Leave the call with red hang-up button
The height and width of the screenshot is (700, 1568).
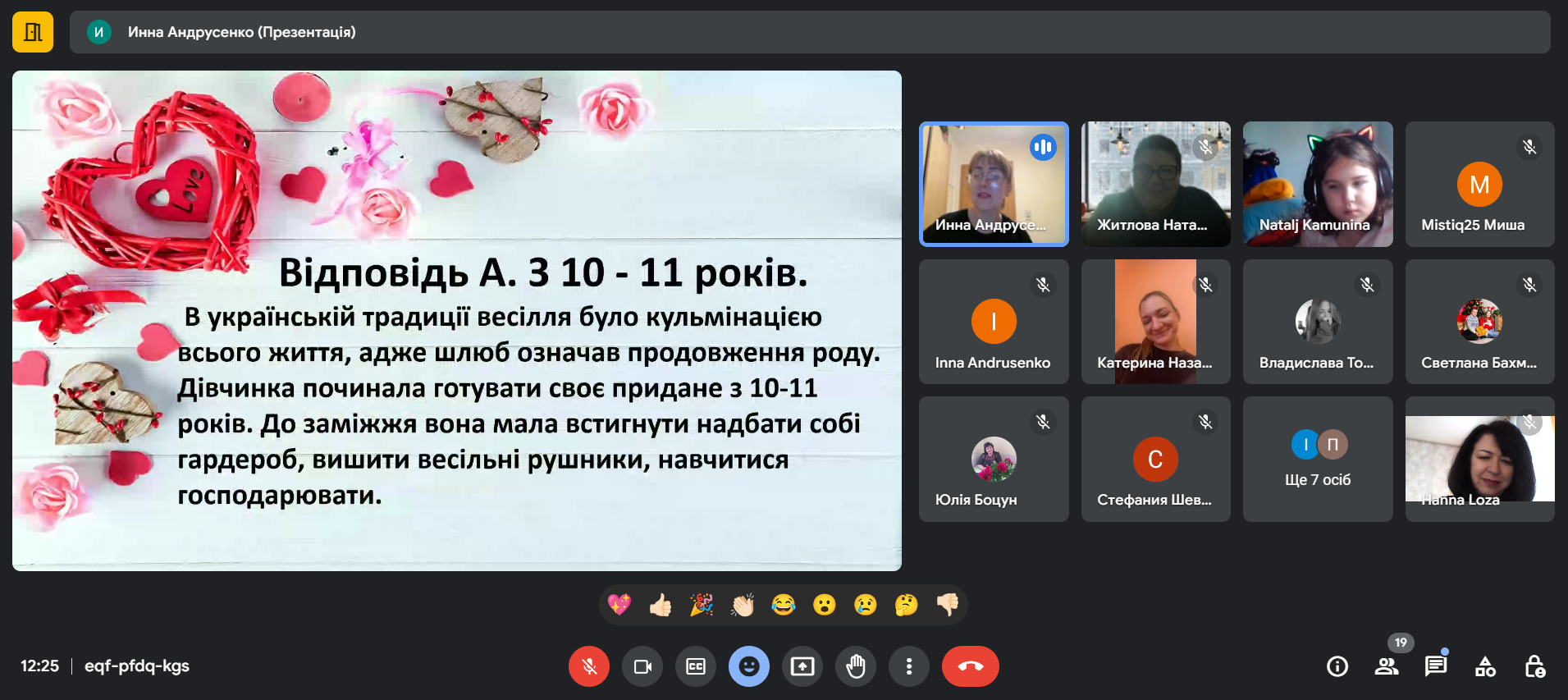tap(970, 666)
